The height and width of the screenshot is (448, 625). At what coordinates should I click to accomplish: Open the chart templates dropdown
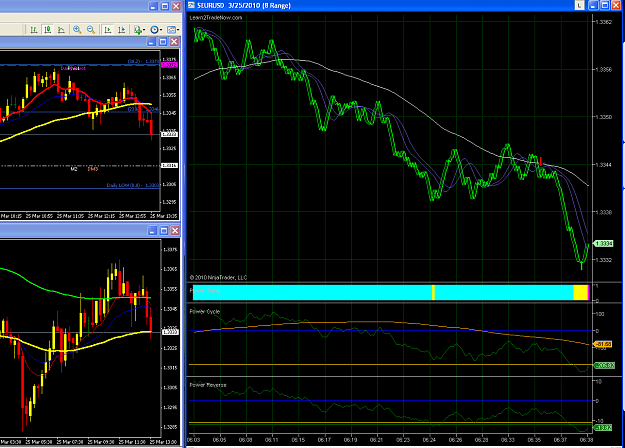click(173, 30)
